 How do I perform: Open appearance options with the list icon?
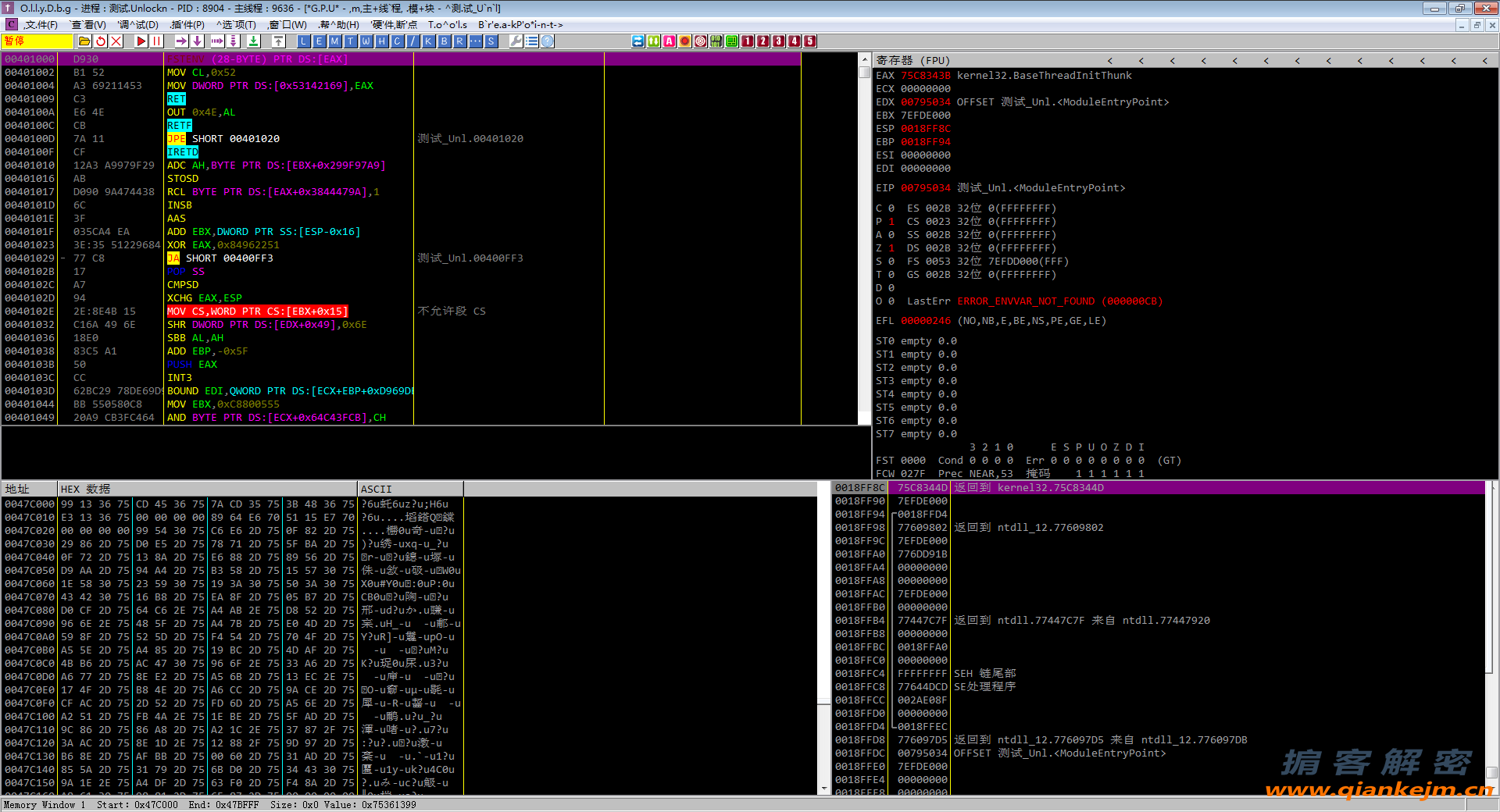(531, 41)
